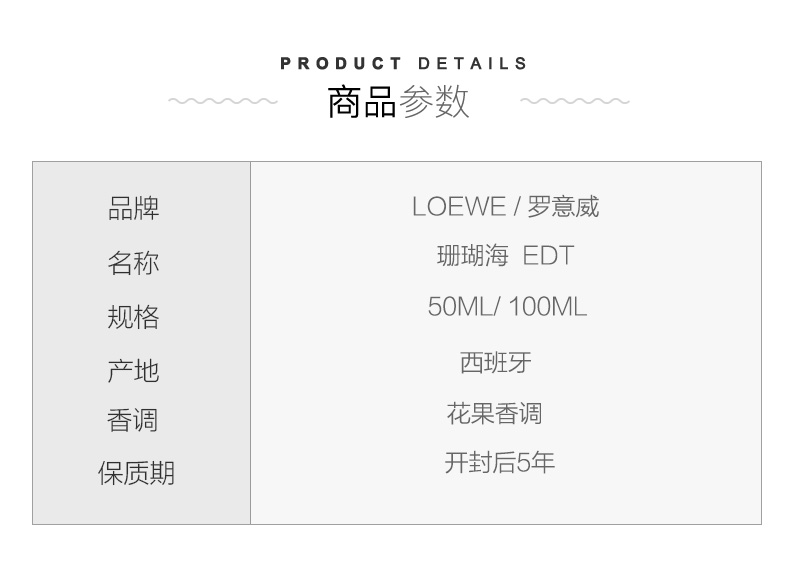Click the wavy line right of the title
This screenshot has height=566, width=790.
pyautogui.click(x=574, y=101)
